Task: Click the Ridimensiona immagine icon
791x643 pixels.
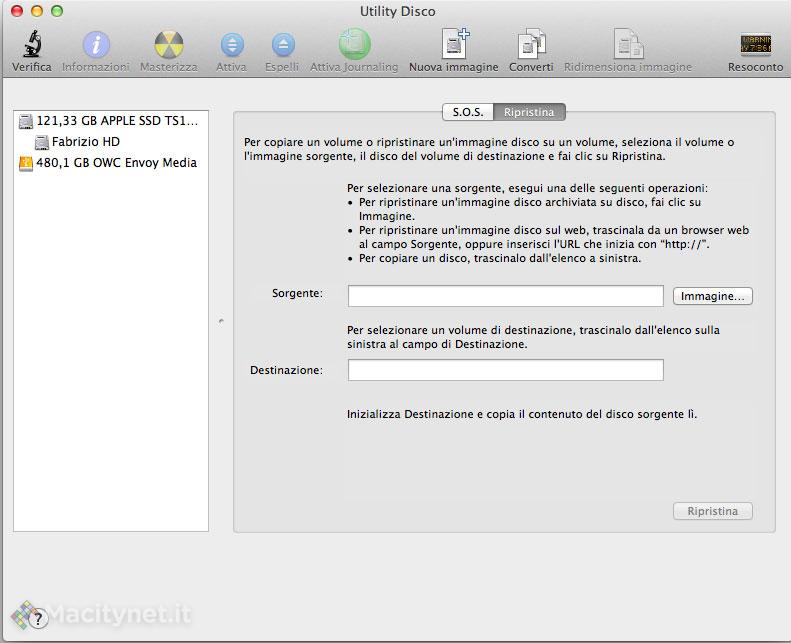Action: click(628, 44)
